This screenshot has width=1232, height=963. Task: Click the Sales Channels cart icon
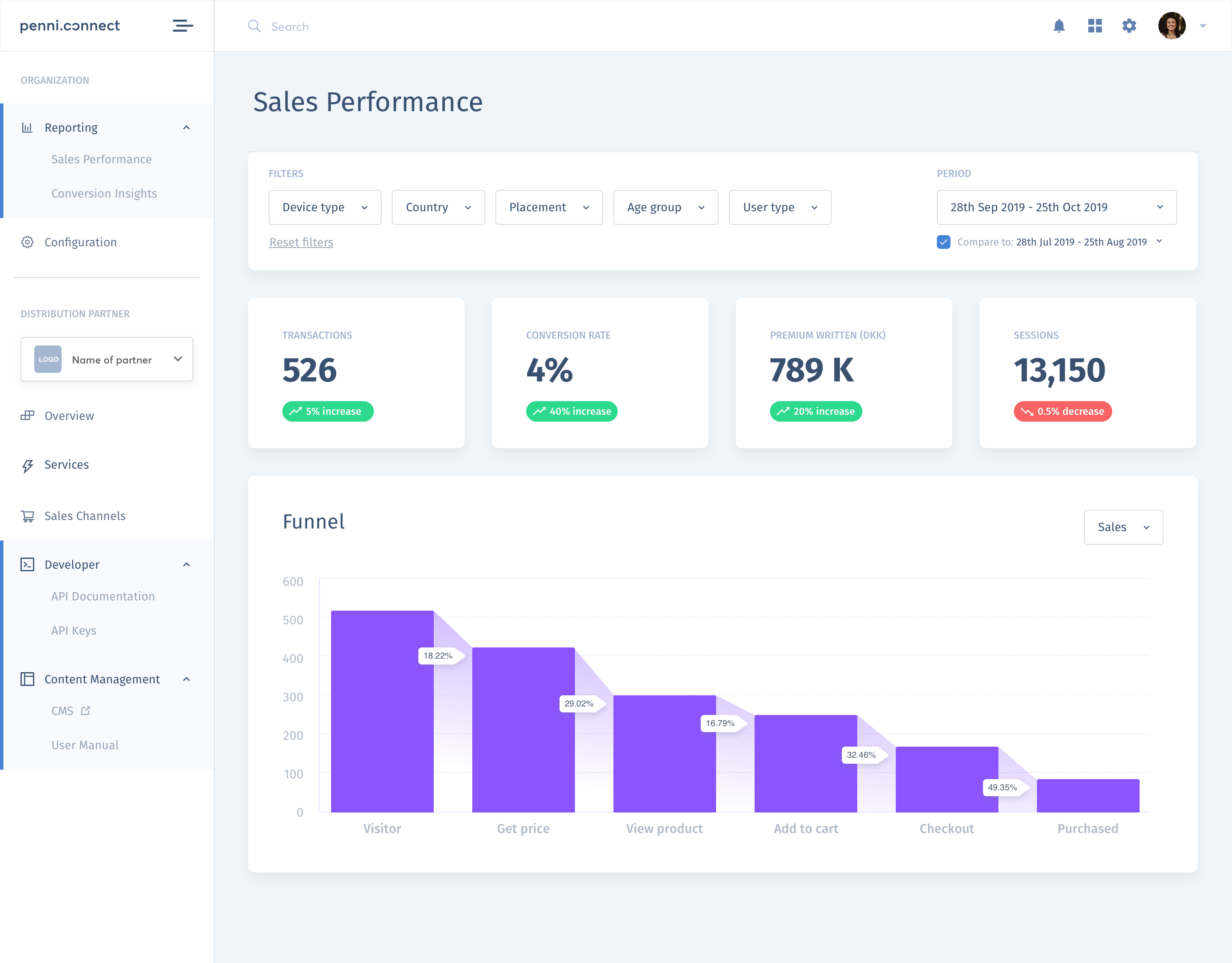[x=27, y=516]
